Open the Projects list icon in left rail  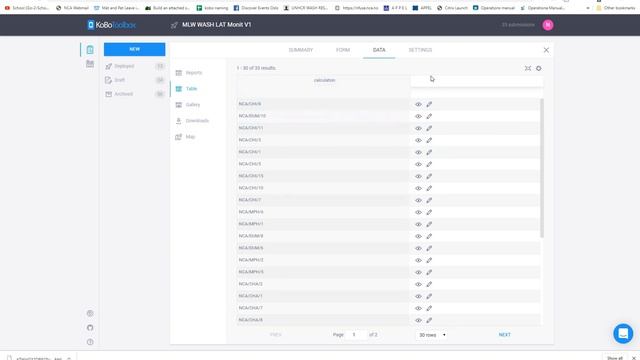[x=90, y=50]
